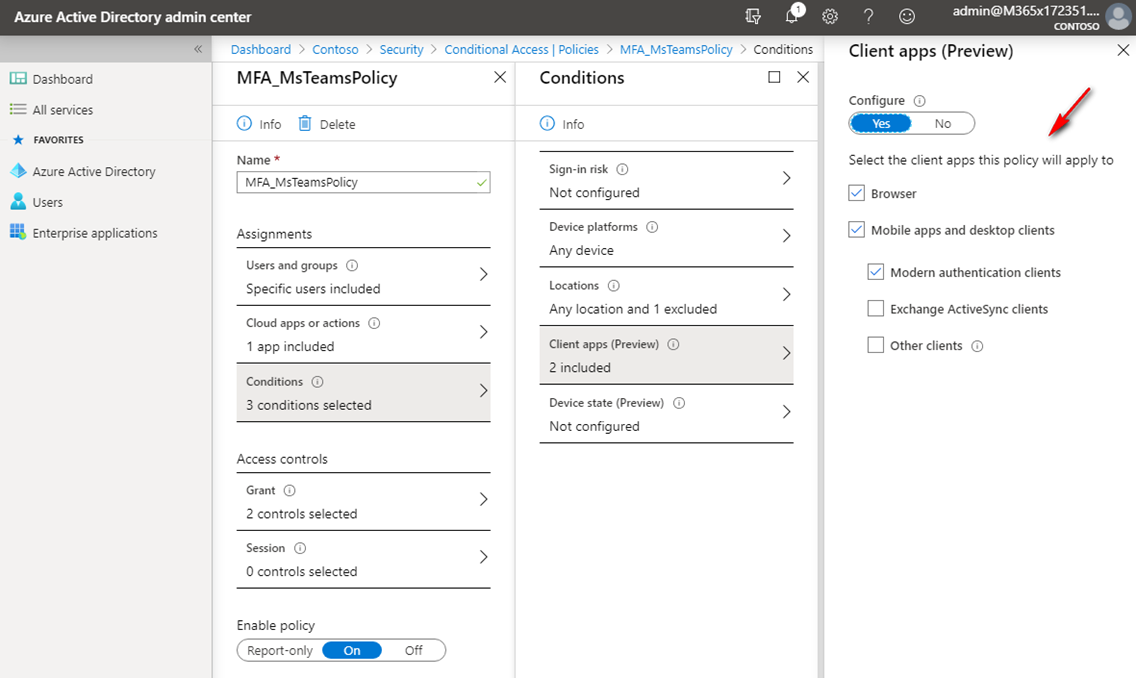Set Configure toggle to Yes
This screenshot has width=1136, height=678.
[x=881, y=123]
